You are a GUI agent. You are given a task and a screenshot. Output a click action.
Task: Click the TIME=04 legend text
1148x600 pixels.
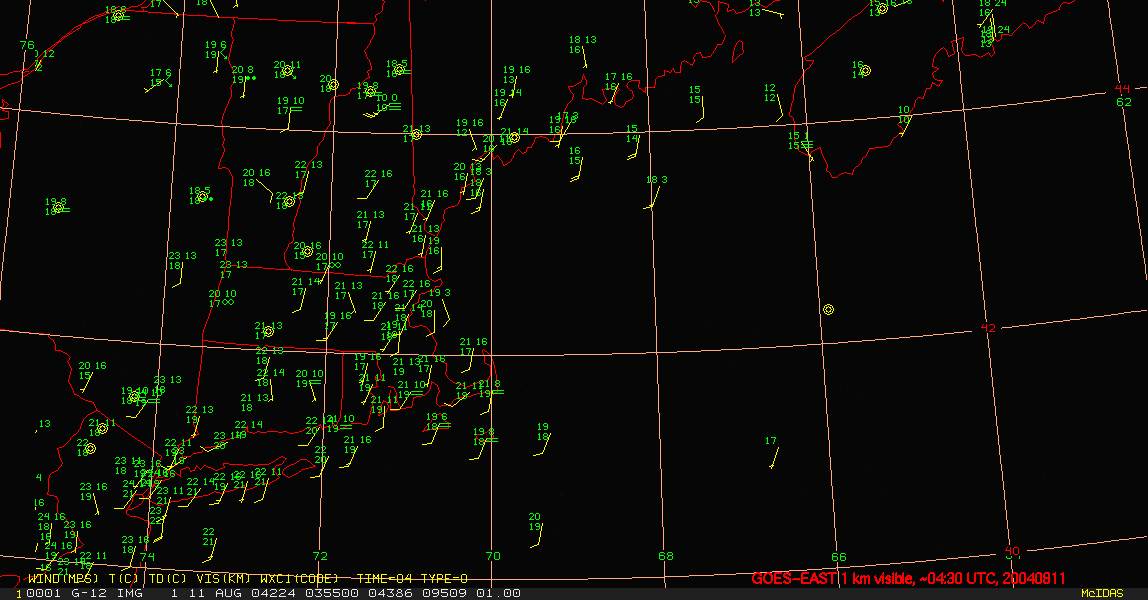[x=385, y=579]
